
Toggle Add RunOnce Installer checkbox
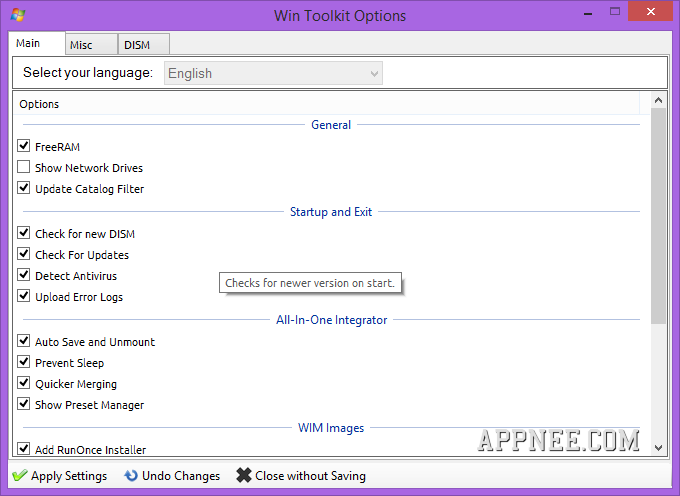[x=23, y=449]
